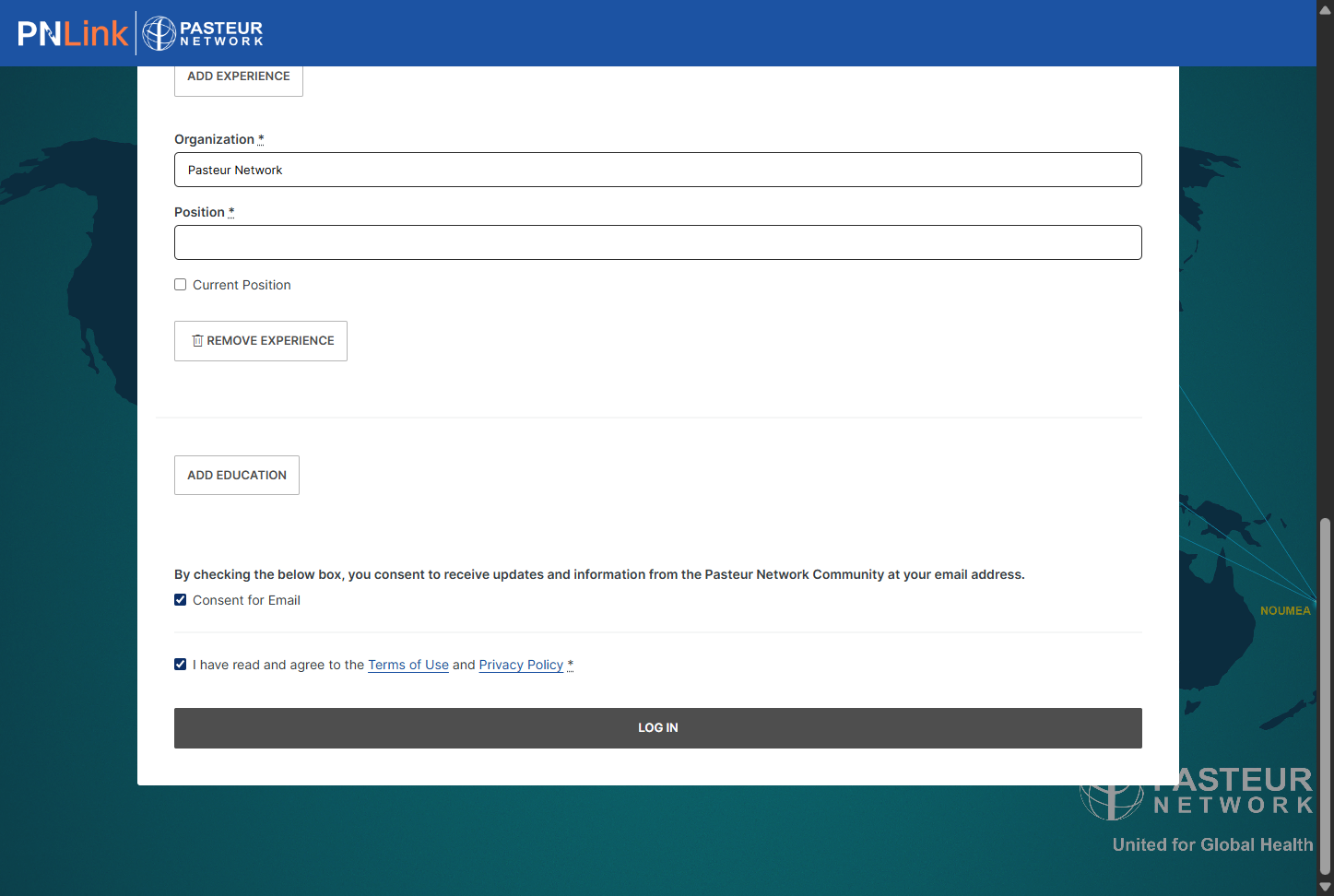This screenshot has height=896, width=1334.
Task: Click the scrollbar down arrow
Action: pyautogui.click(x=1325, y=887)
